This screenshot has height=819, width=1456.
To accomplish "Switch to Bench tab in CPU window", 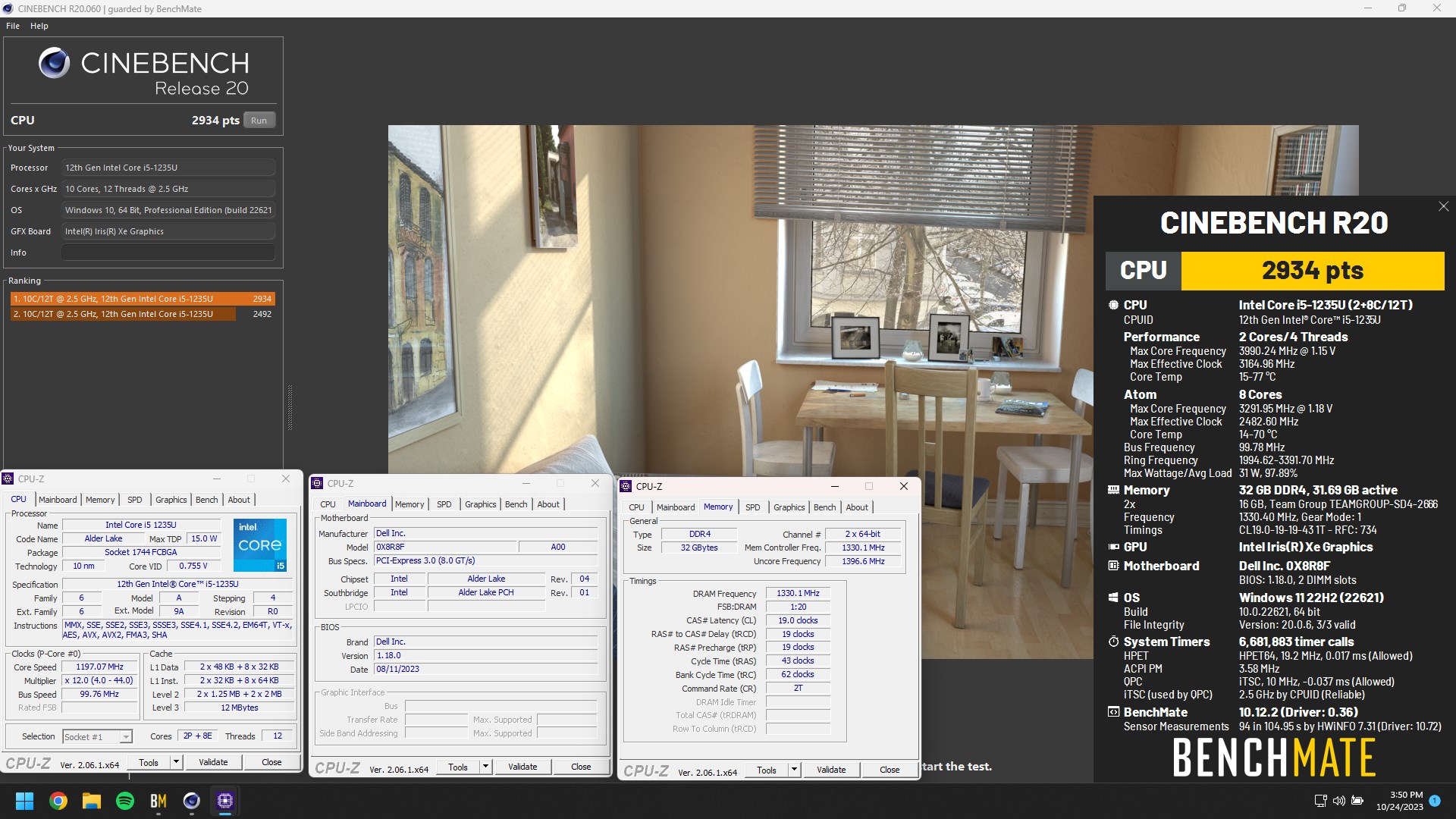I will pyautogui.click(x=206, y=500).
